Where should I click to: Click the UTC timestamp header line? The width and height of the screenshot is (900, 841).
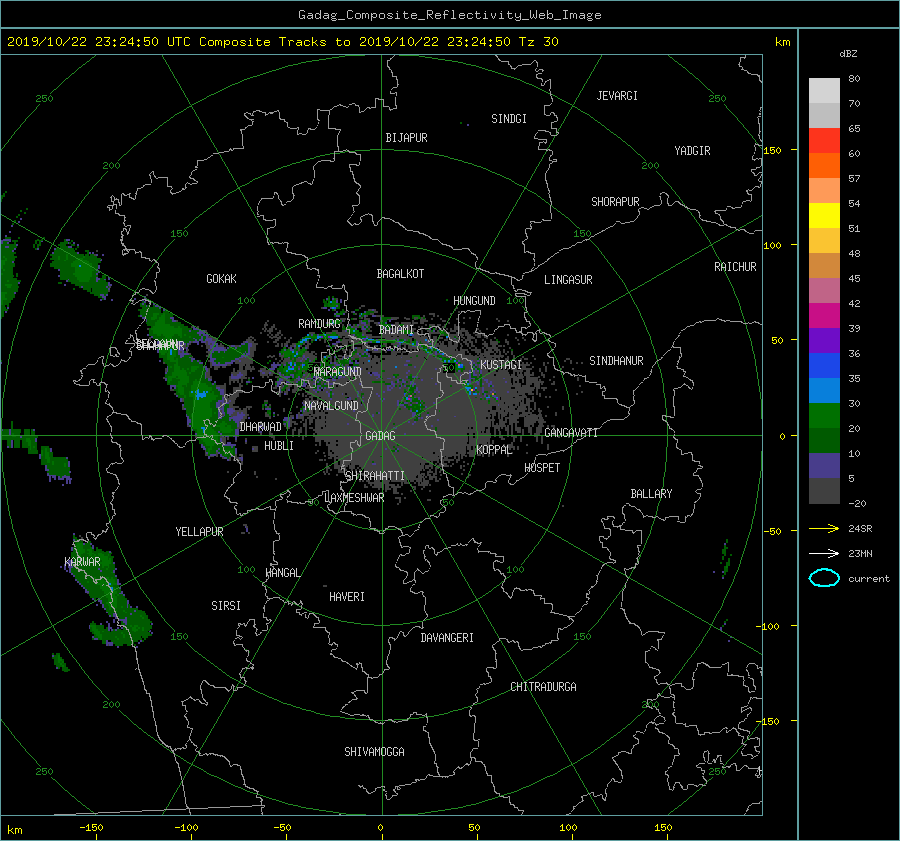pos(282,42)
